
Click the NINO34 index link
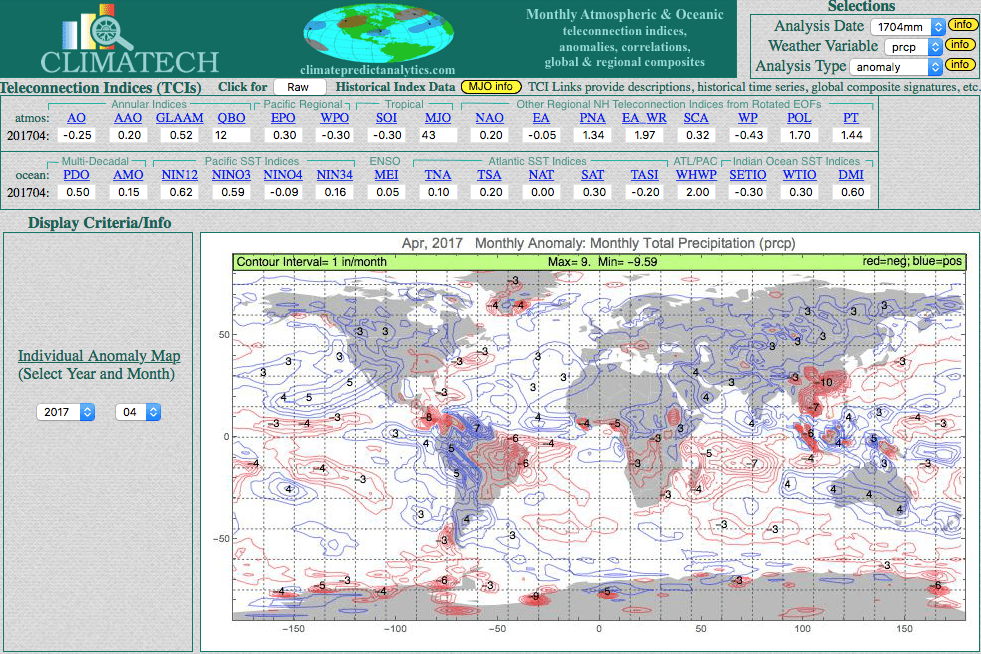point(334,175)
